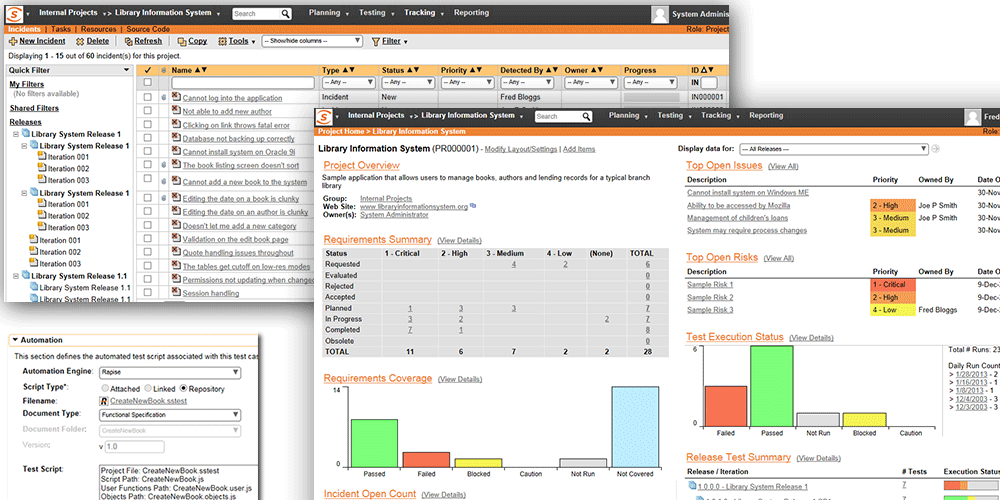The image size is (1000, 500).
Task: Click the Version number field showing 1.0
Action: pos(135,446)
